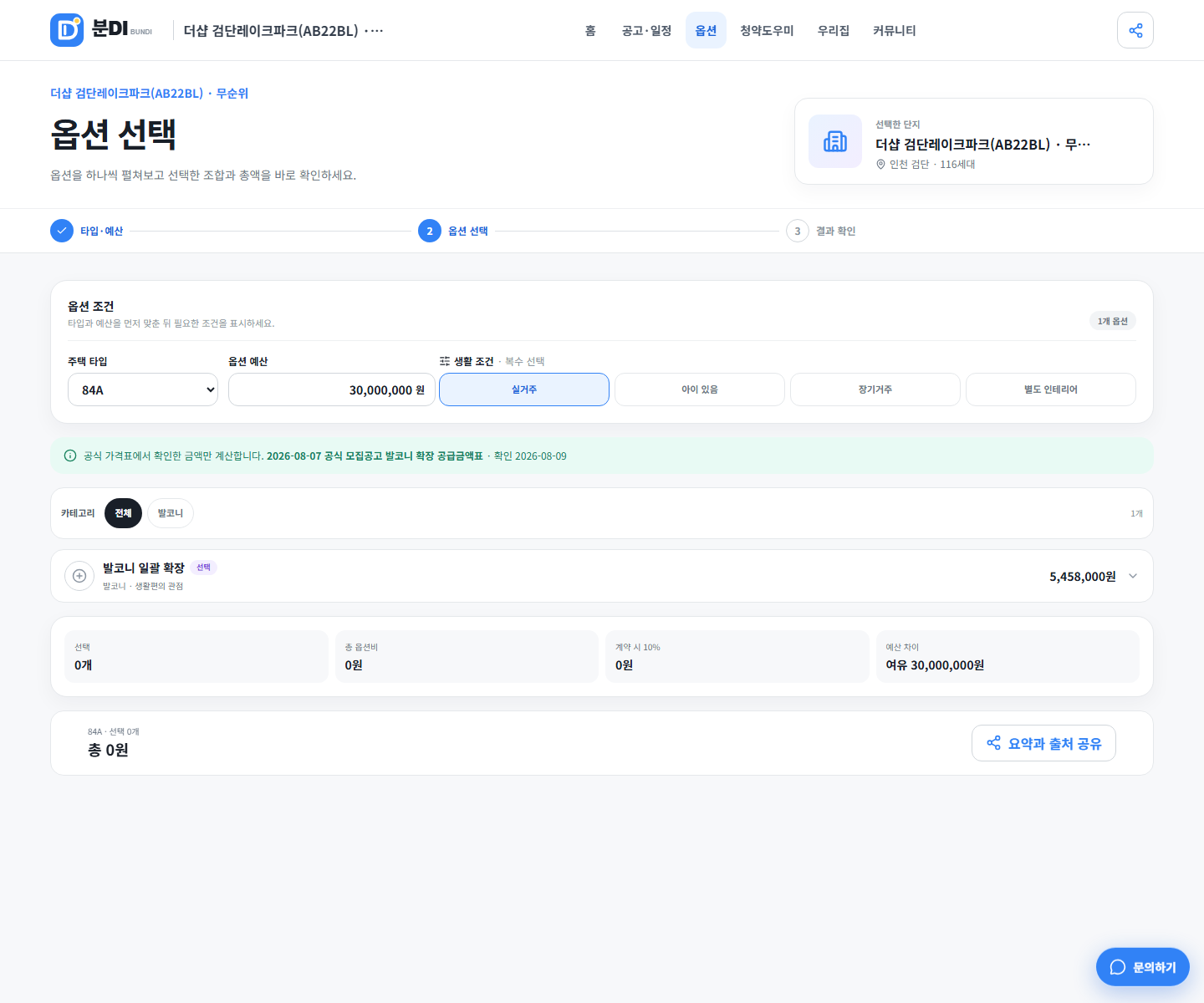This screenshot has width=1204, height=1003.
Task: Click the step 3 circle for 결과 확인
Action: (798, 231)
